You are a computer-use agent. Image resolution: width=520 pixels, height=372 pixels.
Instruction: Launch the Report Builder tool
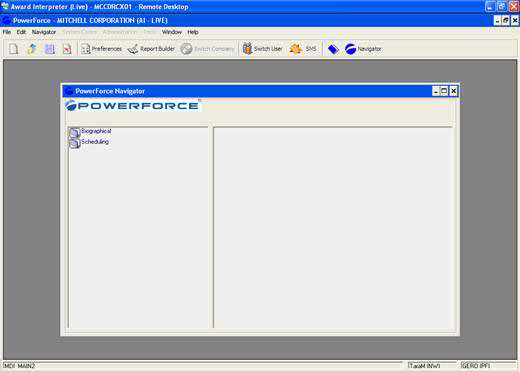point(151,49)
